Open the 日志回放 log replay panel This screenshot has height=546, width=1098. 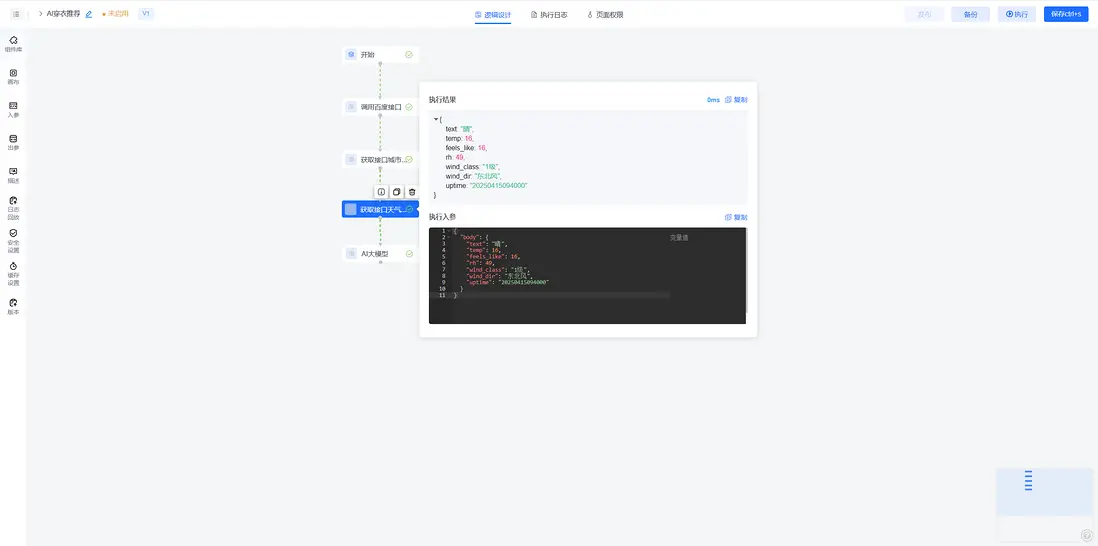pos(13,208)
